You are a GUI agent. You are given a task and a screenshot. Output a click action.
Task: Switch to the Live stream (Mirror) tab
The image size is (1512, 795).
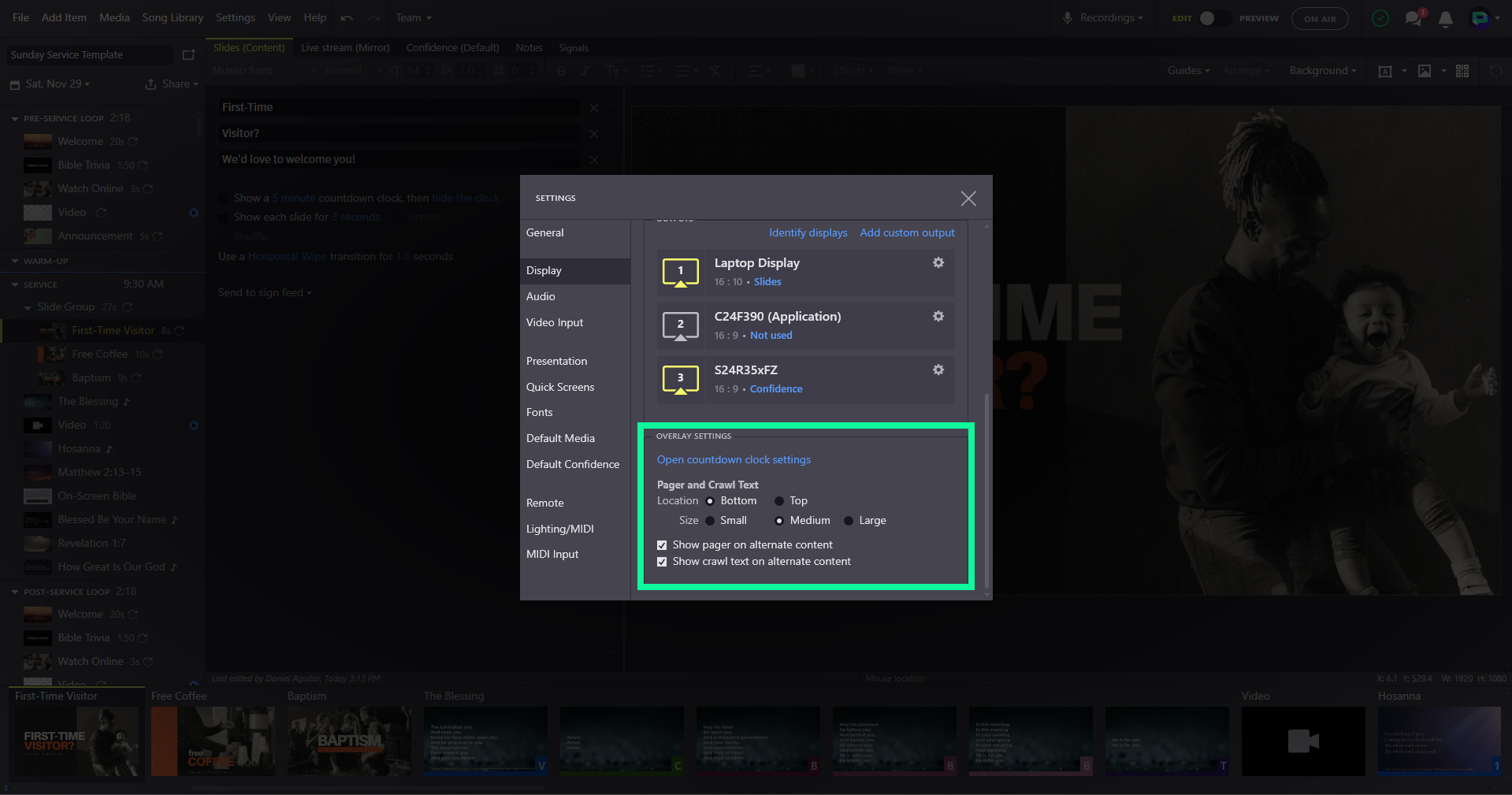[345, 48]
